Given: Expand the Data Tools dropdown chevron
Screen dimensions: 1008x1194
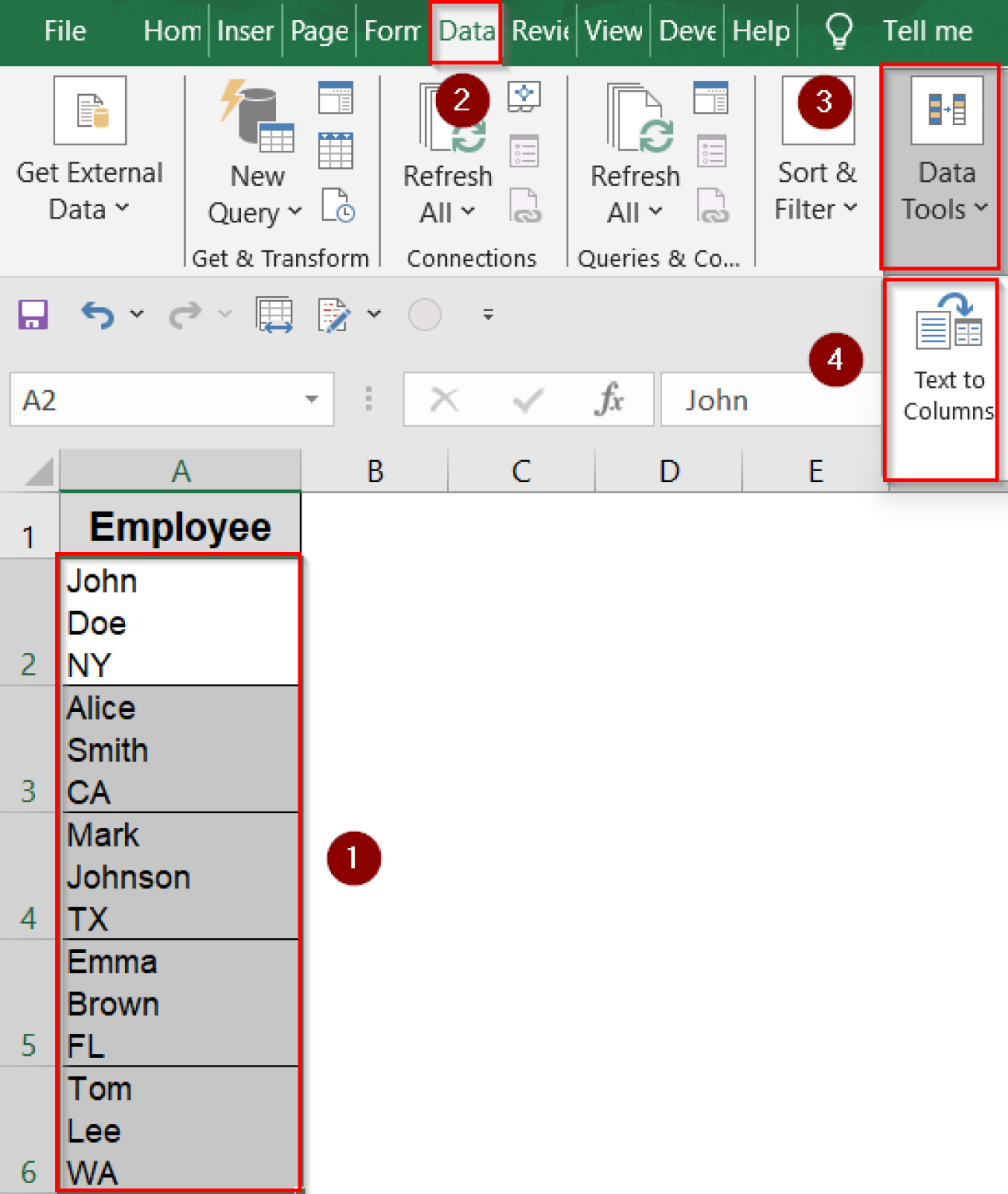Looking at the screenshot, I should tap(981, 208).
